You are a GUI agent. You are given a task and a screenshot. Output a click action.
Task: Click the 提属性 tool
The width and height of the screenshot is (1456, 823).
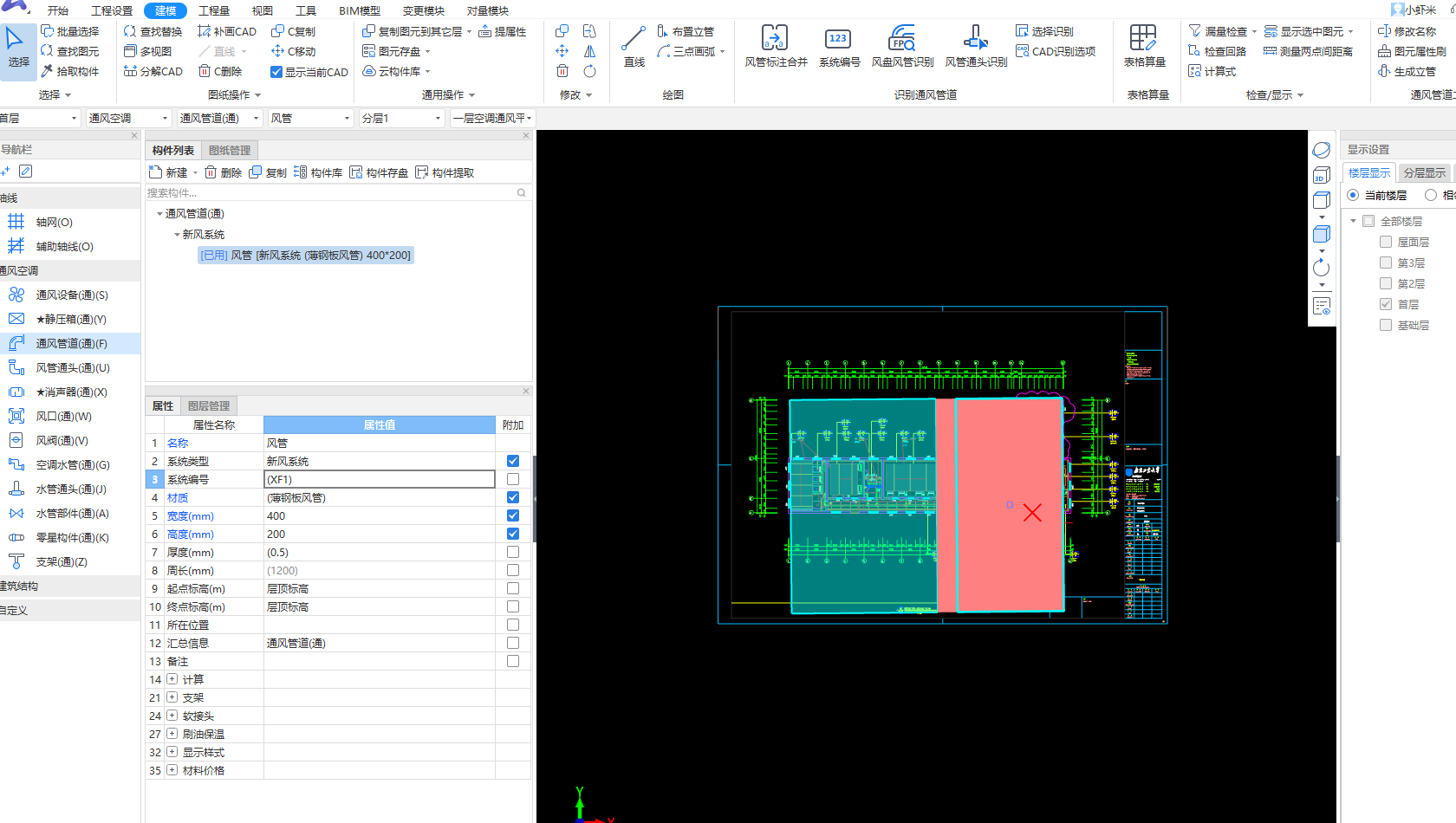coord(502,31)
